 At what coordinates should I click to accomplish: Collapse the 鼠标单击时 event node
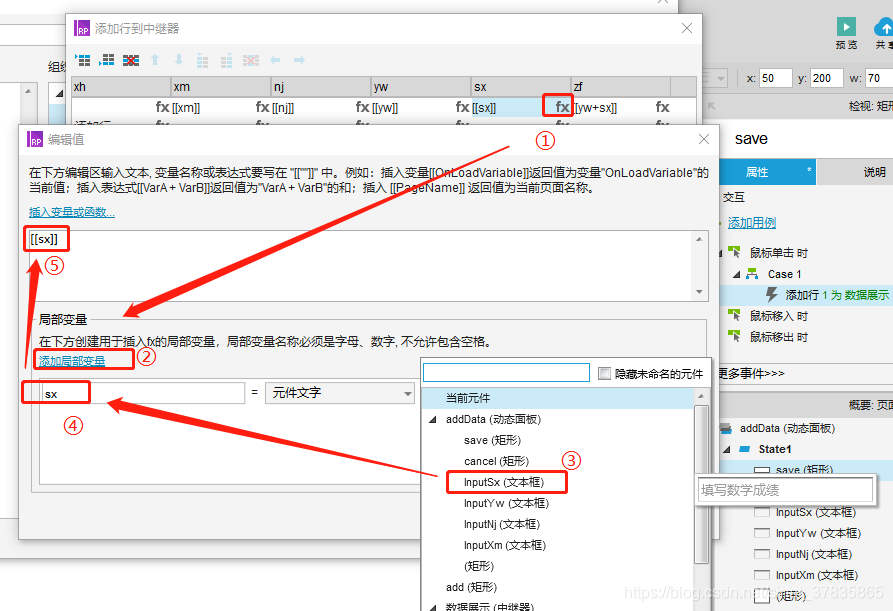pyautogui.click(x=720, y=253)
